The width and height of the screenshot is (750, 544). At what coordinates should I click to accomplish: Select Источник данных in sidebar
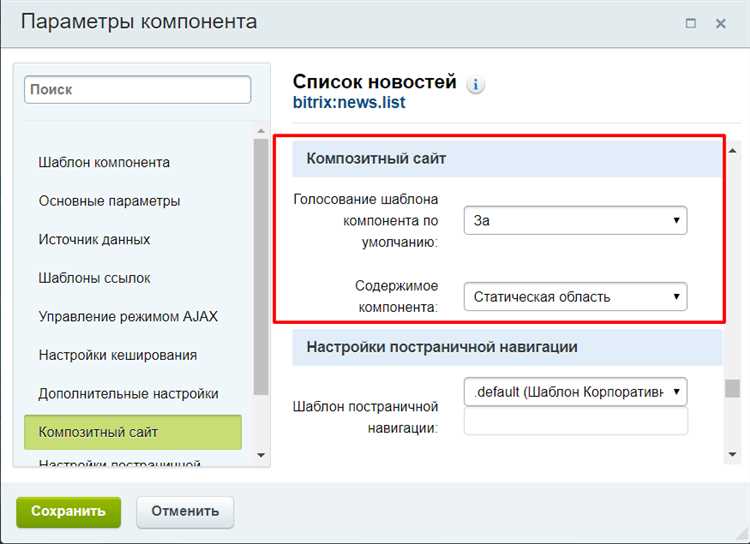[x=94, y=239]
